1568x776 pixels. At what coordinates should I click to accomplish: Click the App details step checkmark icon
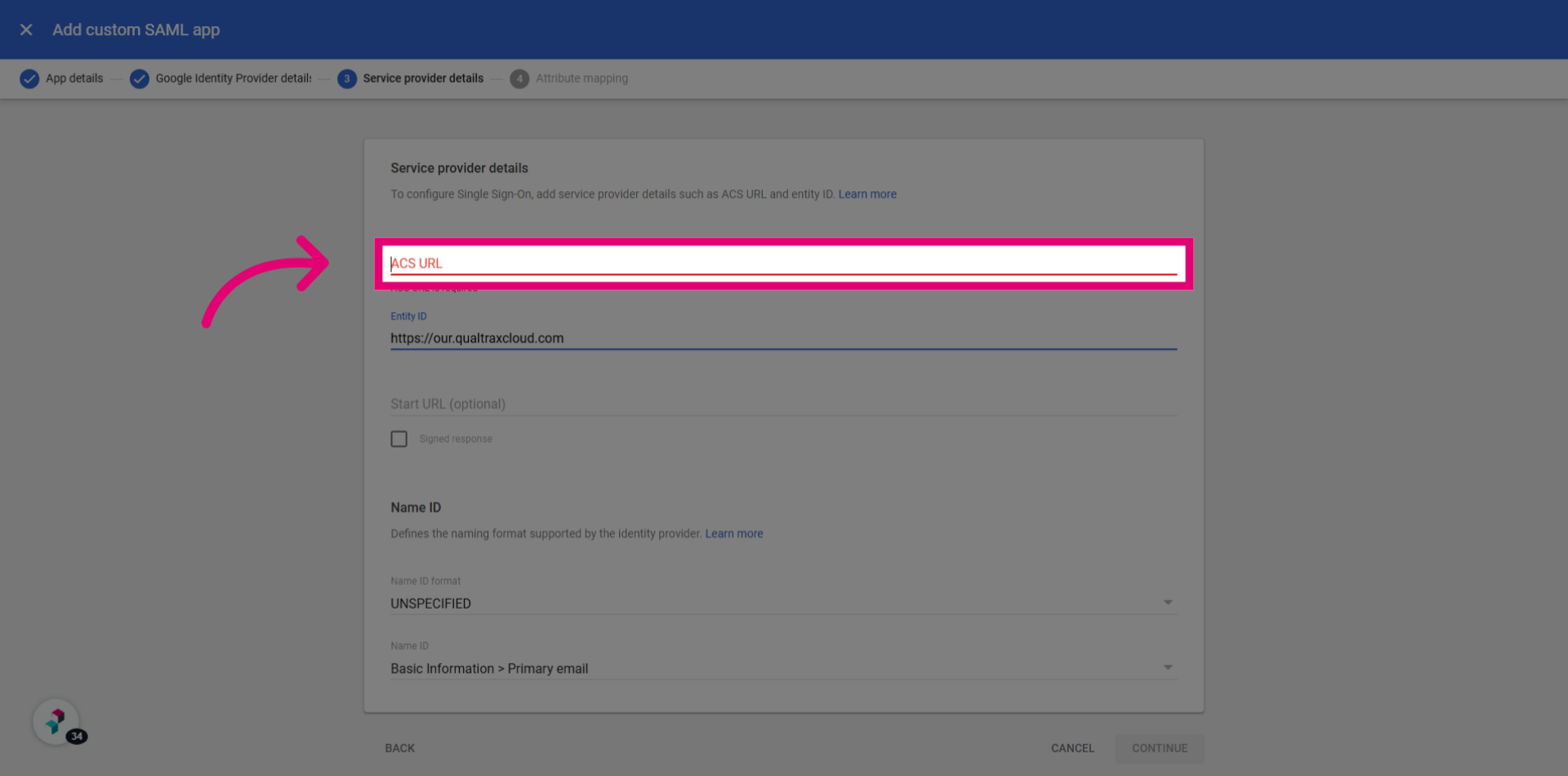(29, 78)
